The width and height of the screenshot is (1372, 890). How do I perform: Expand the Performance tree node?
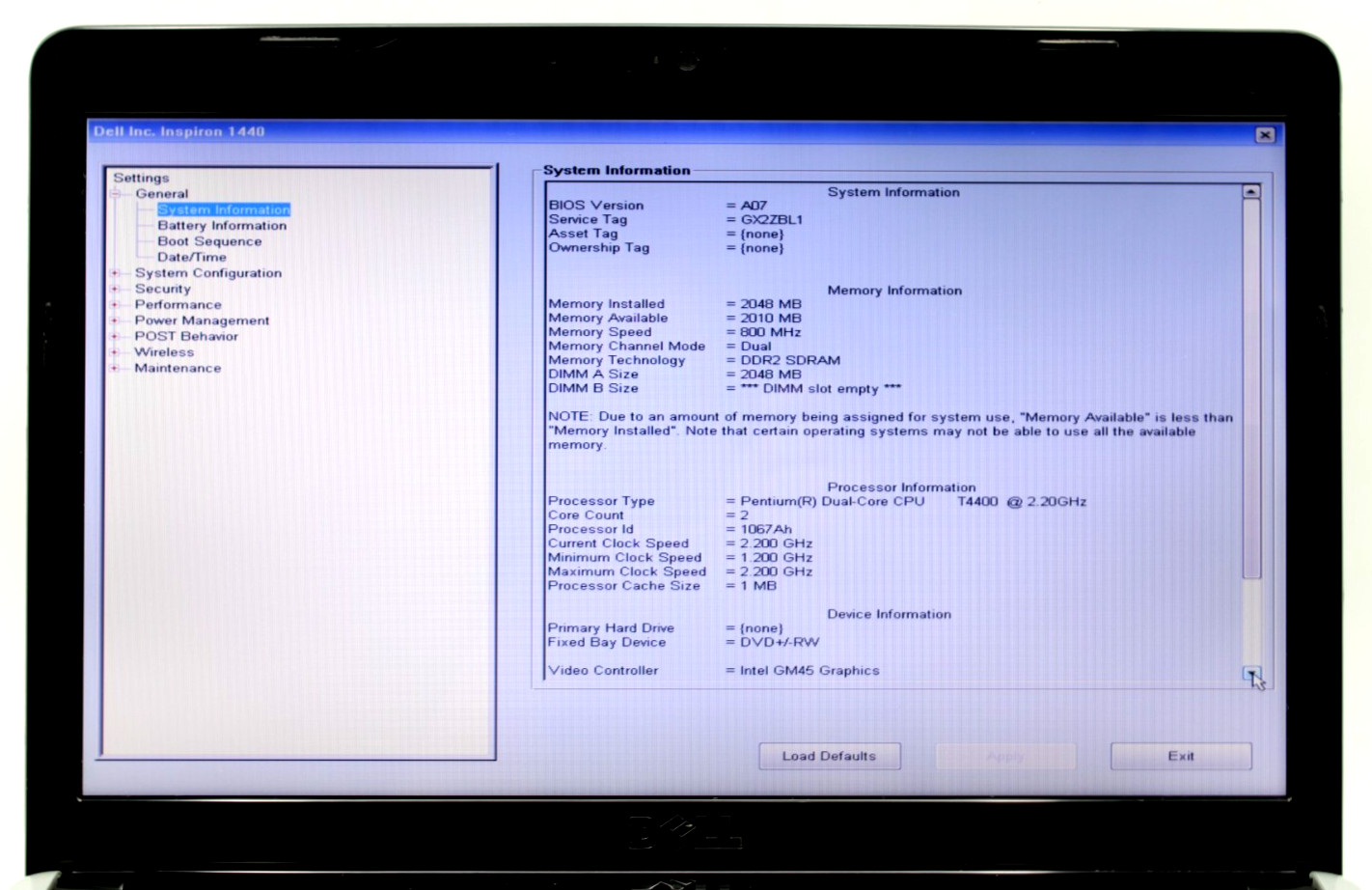115,305
